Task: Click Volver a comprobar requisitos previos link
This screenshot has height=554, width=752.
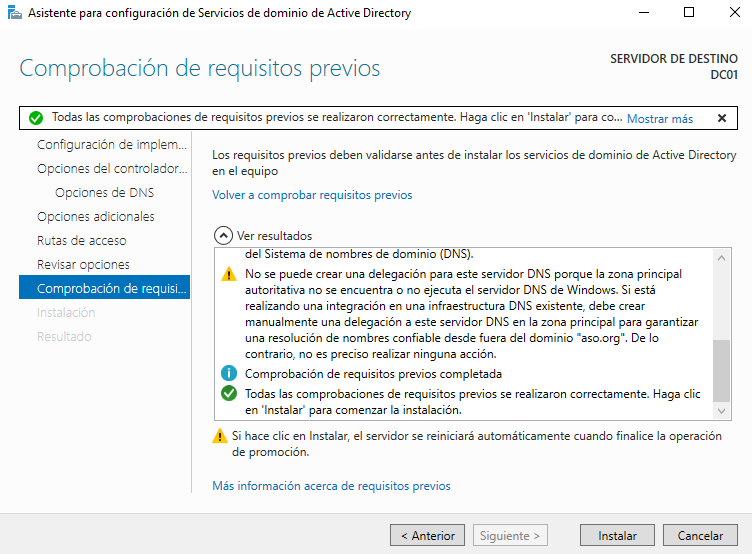Action: [312, 195]
